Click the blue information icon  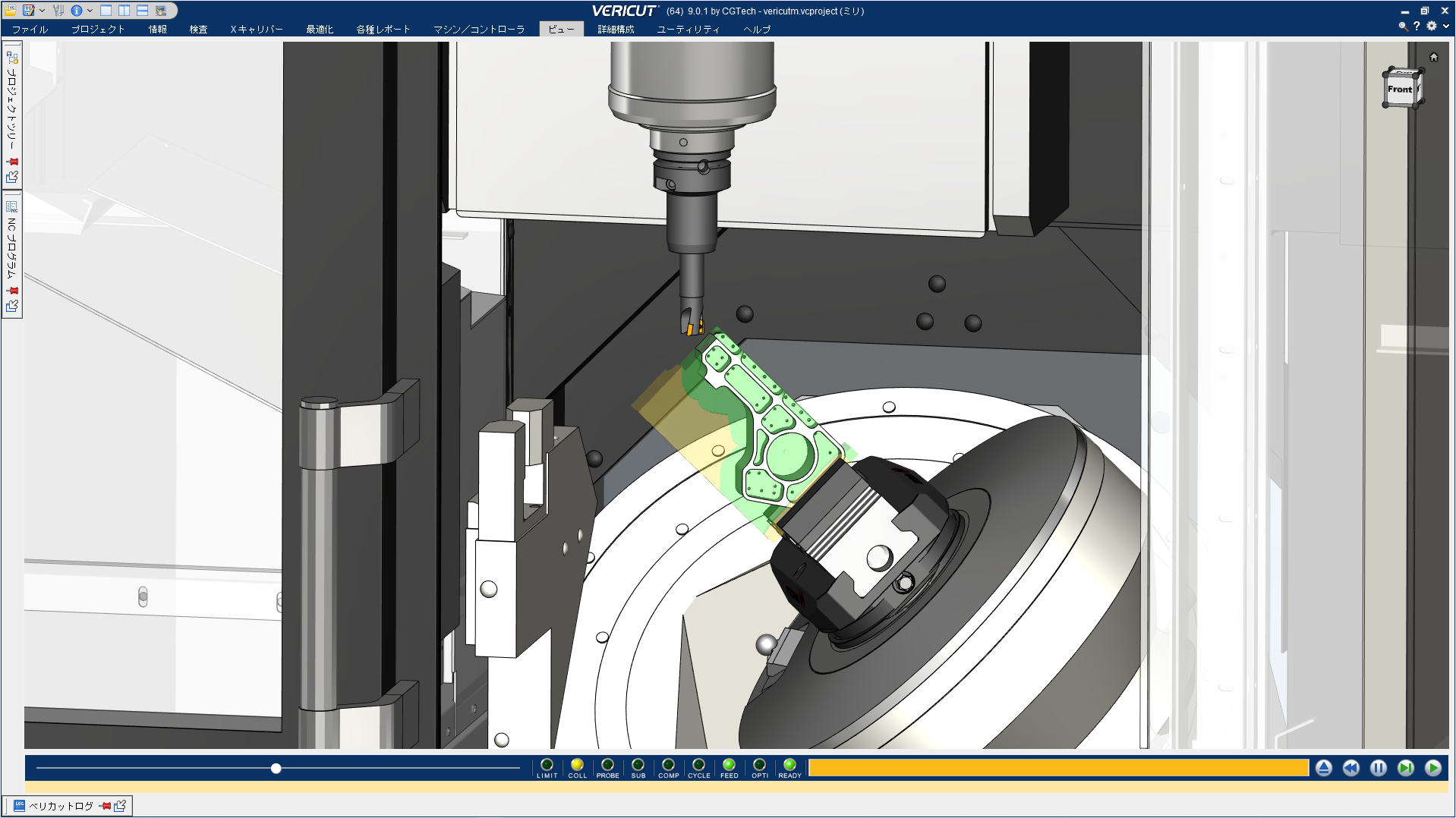tap(77, 11)
